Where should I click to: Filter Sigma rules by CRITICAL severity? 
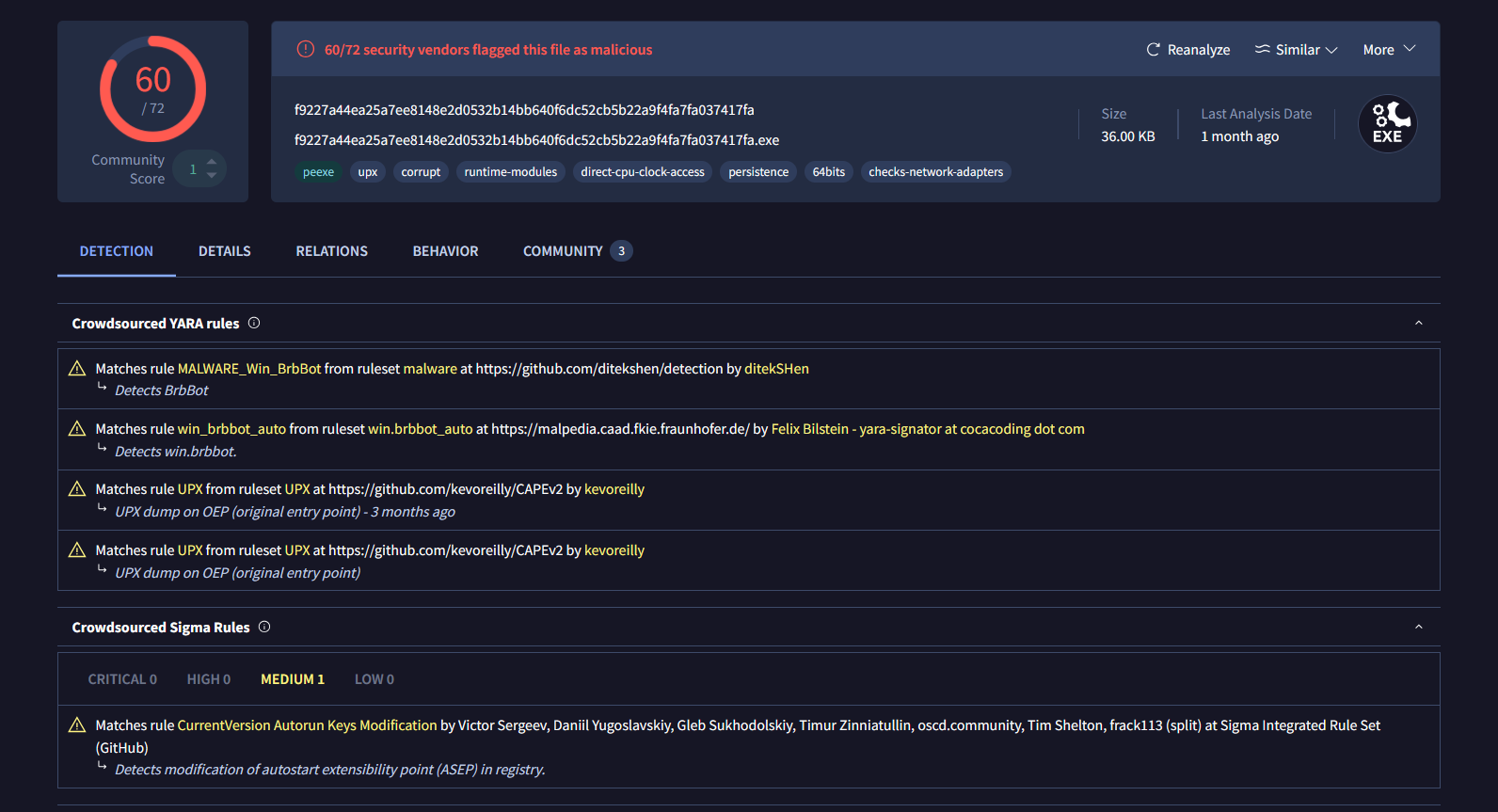coord(122,679)
